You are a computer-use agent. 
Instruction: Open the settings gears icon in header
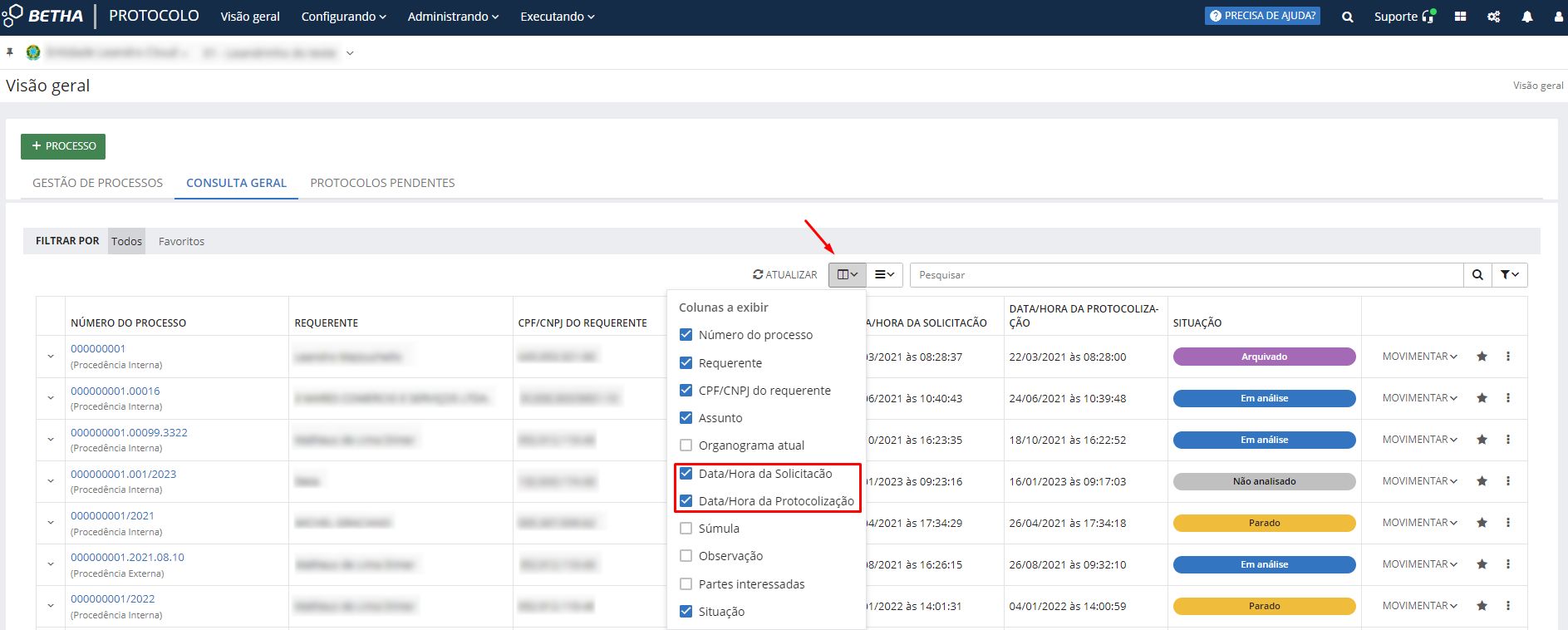(x=1493, y=17)
